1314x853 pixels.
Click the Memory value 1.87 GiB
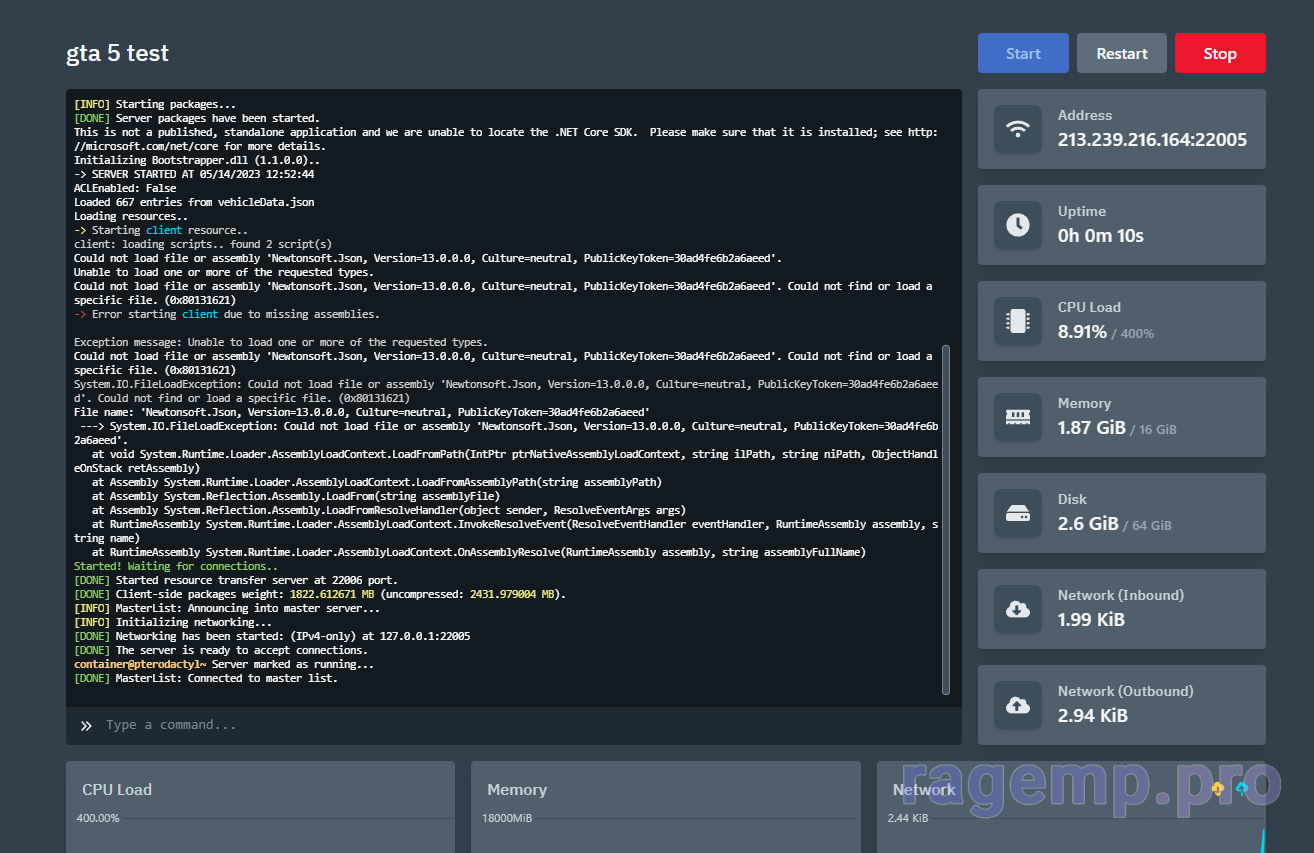pyautogui.click(x=1091, y=427)
